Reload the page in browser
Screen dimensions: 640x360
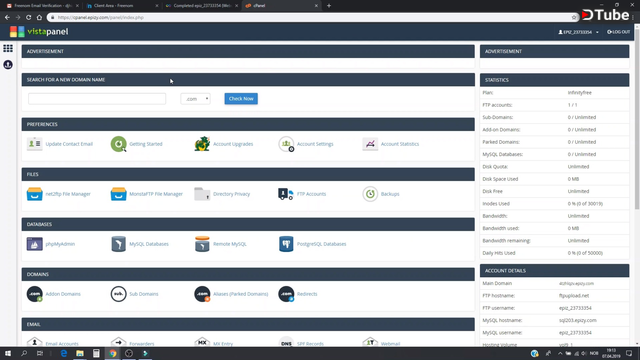coord(29,18)
